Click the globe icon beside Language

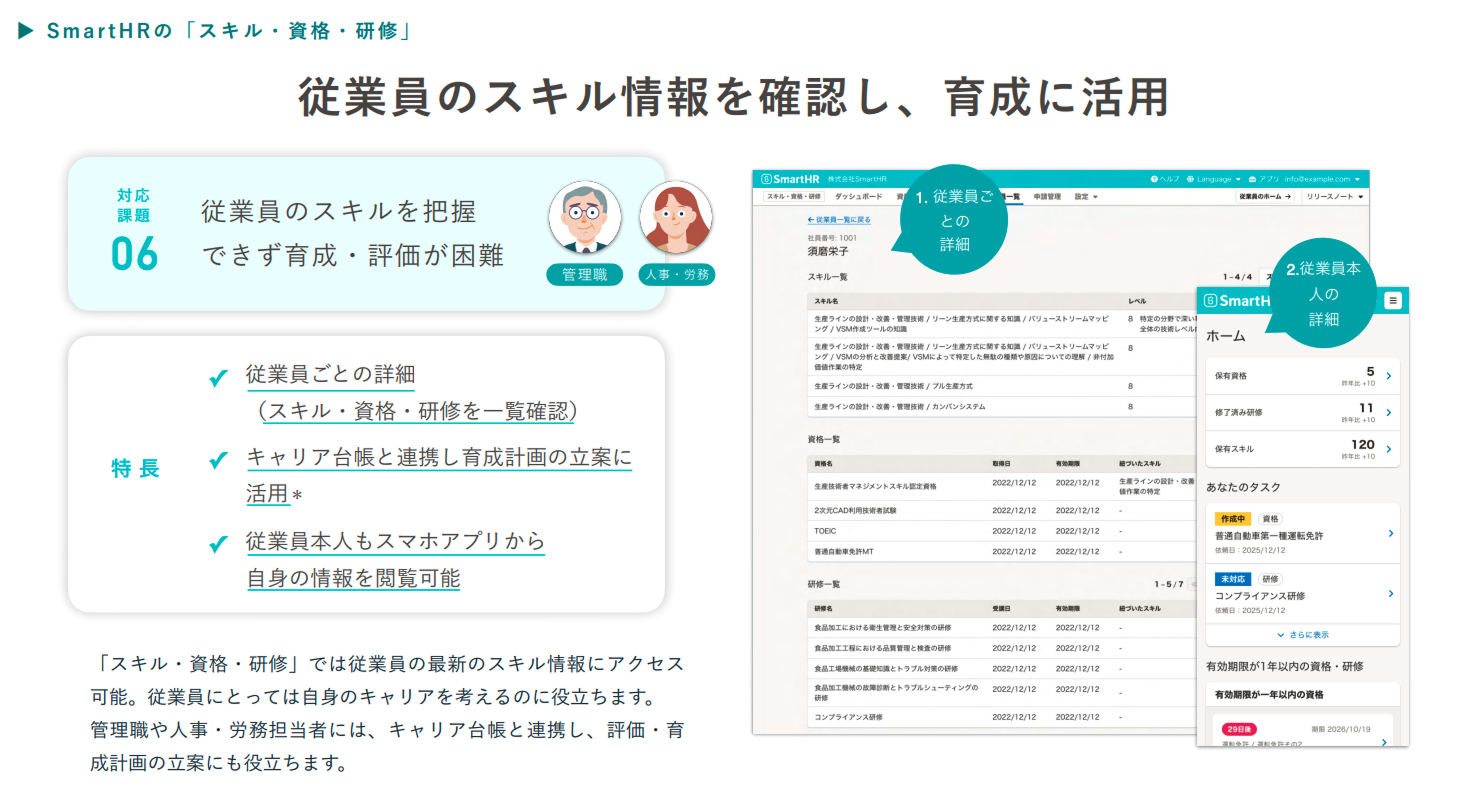point(1190,179)
